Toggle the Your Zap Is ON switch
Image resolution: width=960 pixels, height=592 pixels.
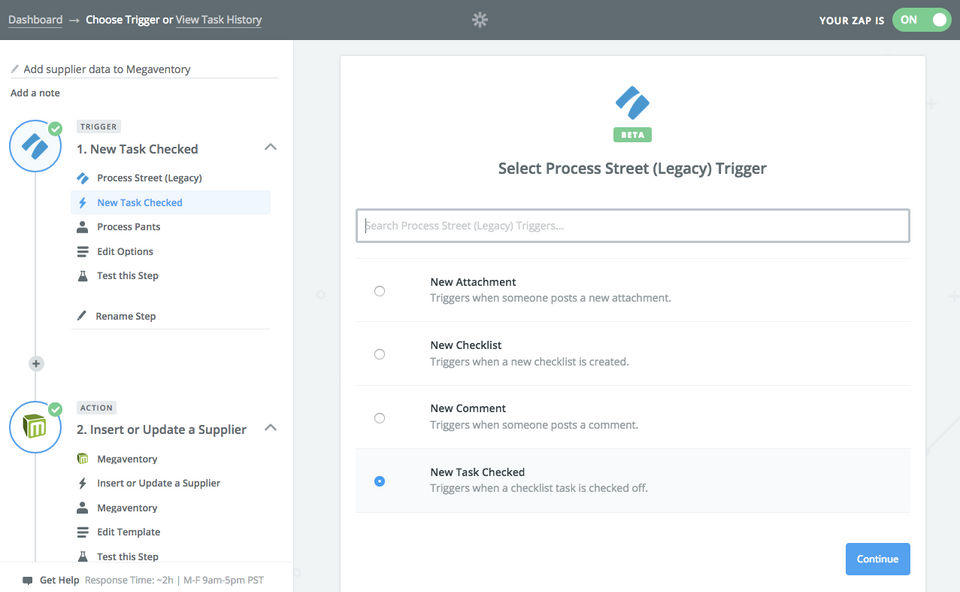click(x=921, y=19)
